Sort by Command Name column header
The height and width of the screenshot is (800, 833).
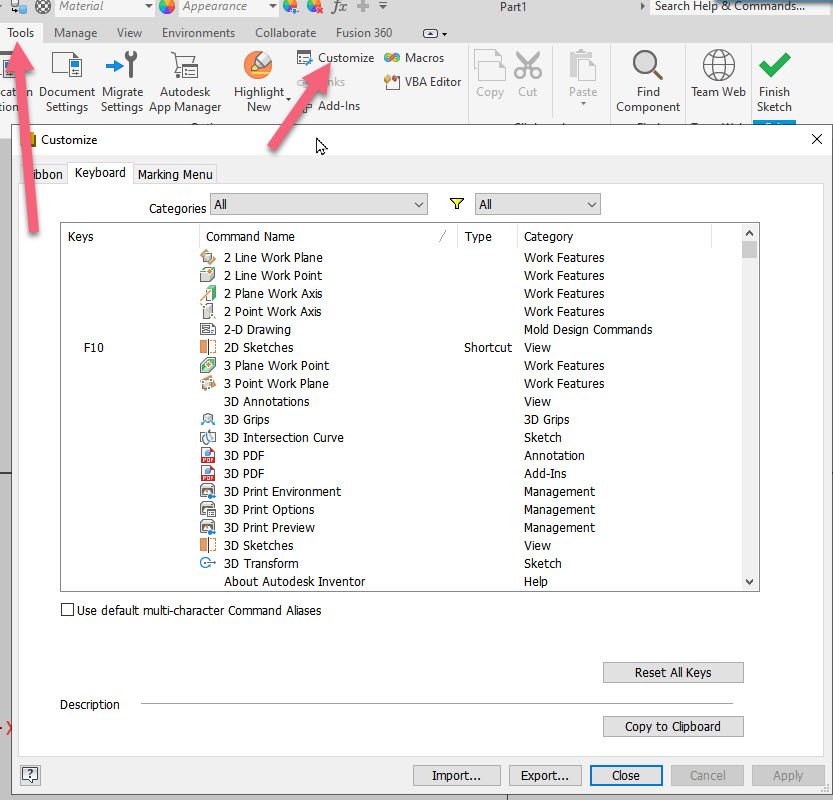click(x=328, y=236)
